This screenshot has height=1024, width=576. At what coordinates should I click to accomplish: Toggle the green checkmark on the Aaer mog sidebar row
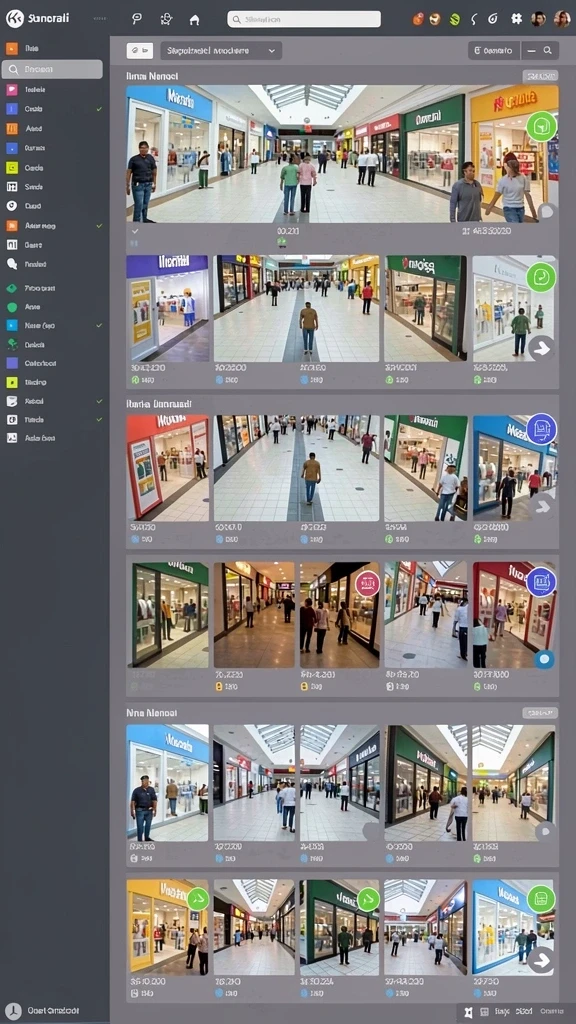click(99, 225)
